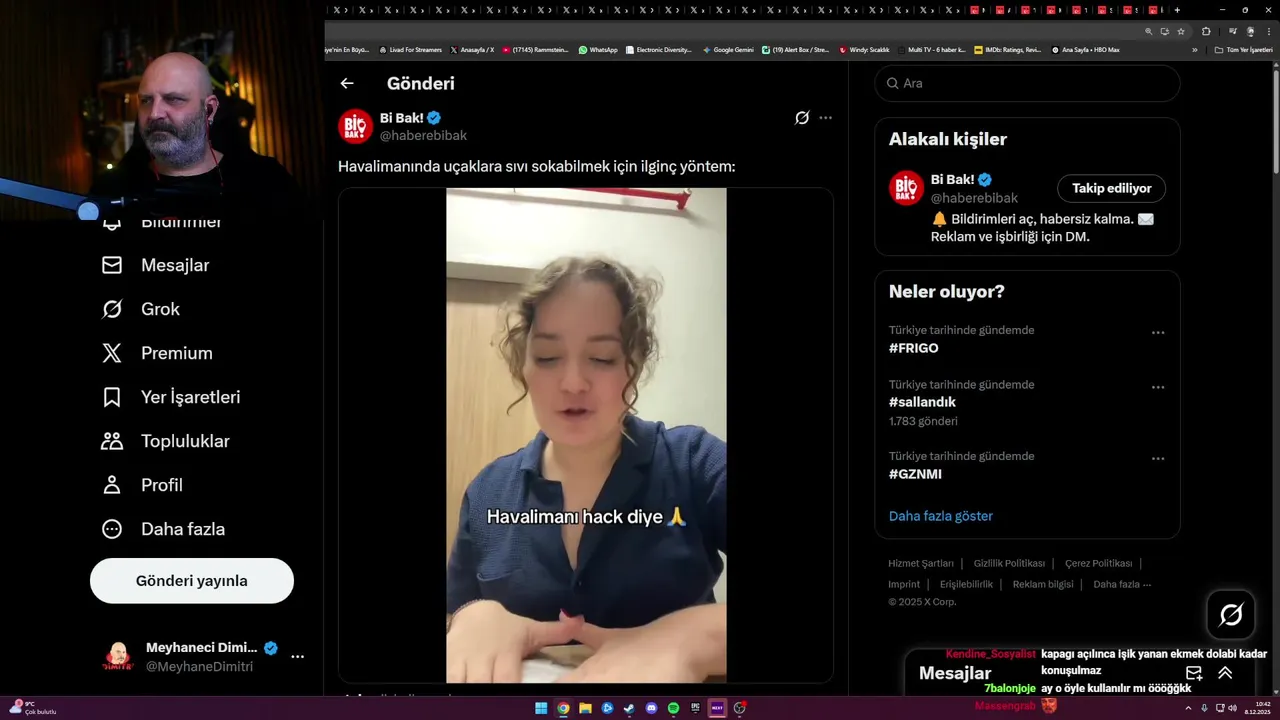Open Spotify from the taskbar
This screenshot has height=720, width=1280.
pyautogui.click(x=673, y=708)
